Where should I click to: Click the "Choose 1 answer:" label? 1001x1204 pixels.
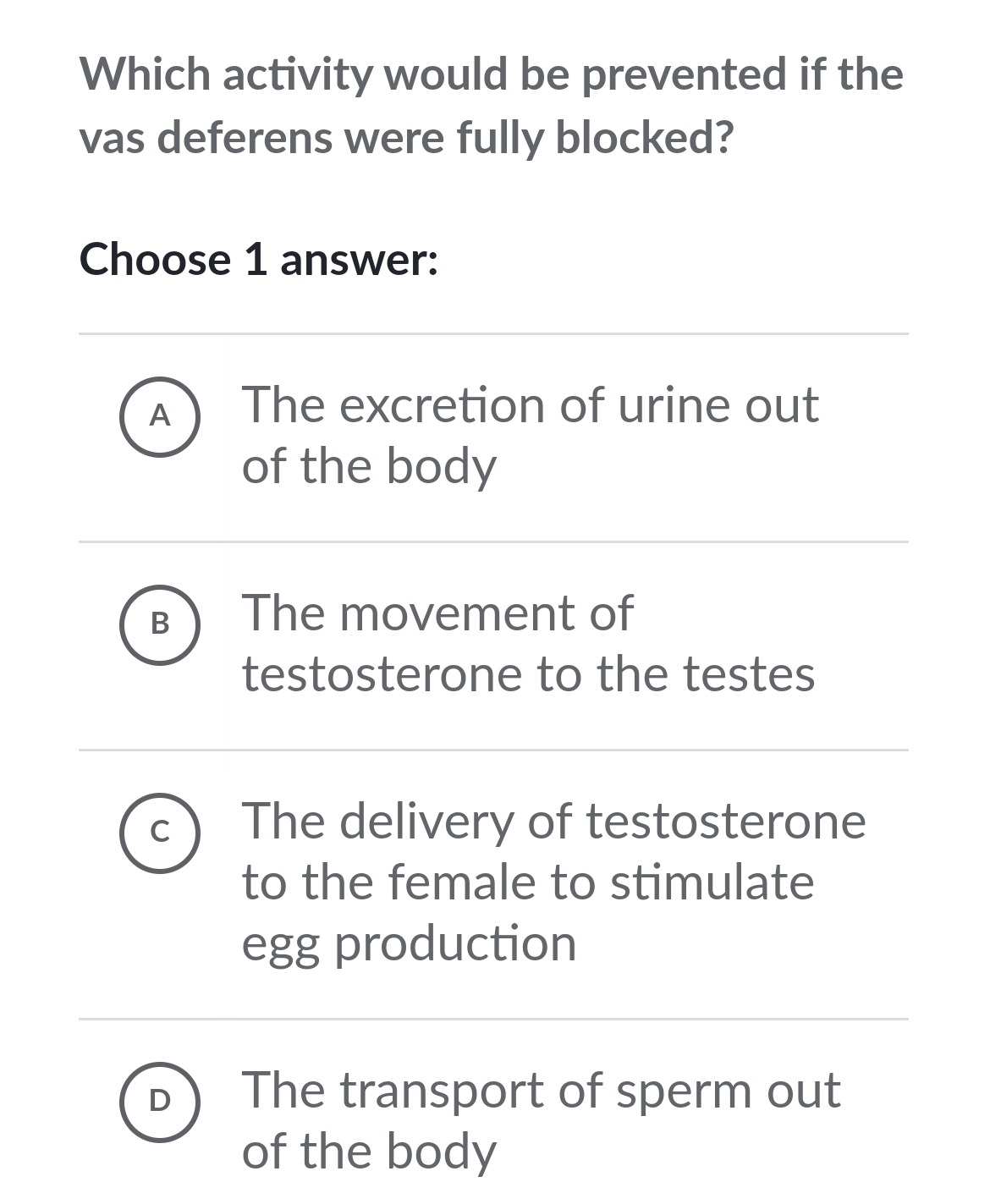click(x=259, y=259)
